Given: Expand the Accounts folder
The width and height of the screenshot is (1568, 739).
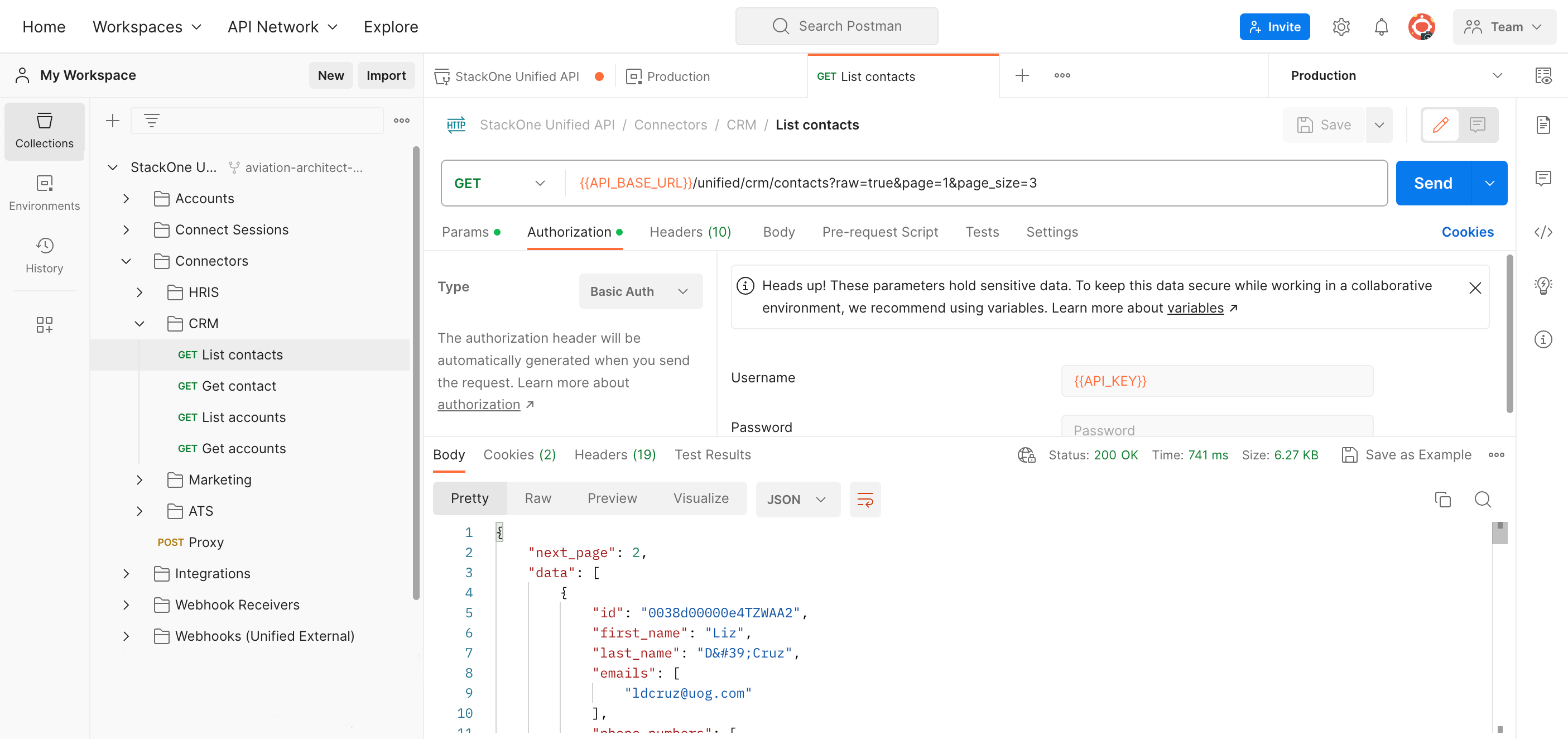Looking at the screenshot, I should click(126, 199).
